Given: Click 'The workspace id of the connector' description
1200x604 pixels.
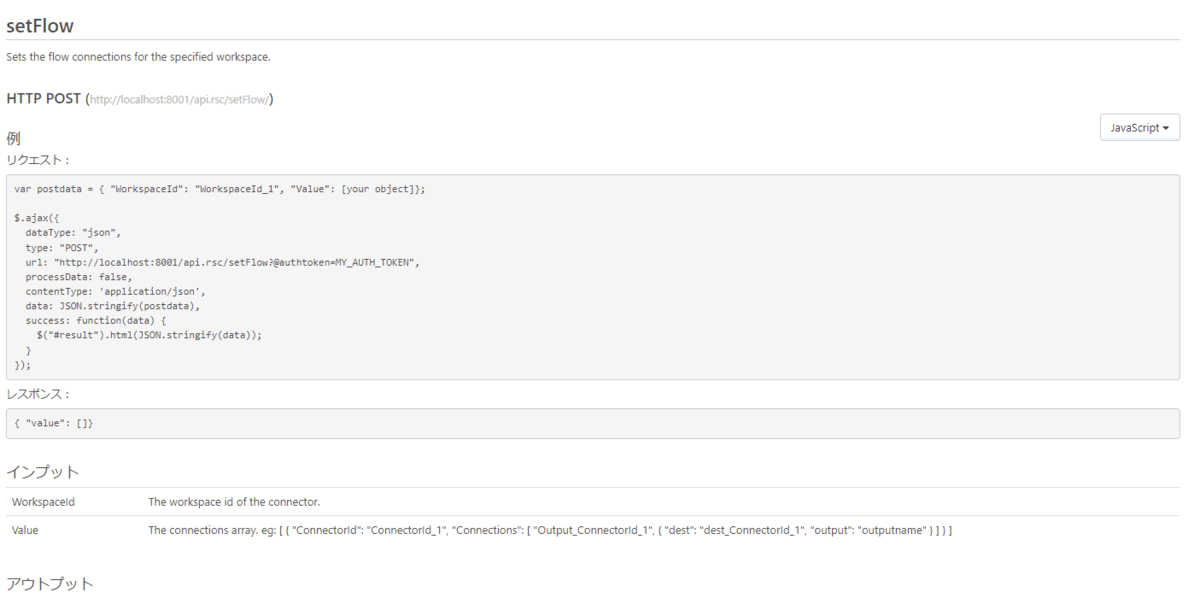Looking at the screenshot, I should click(x=233, y=502).
